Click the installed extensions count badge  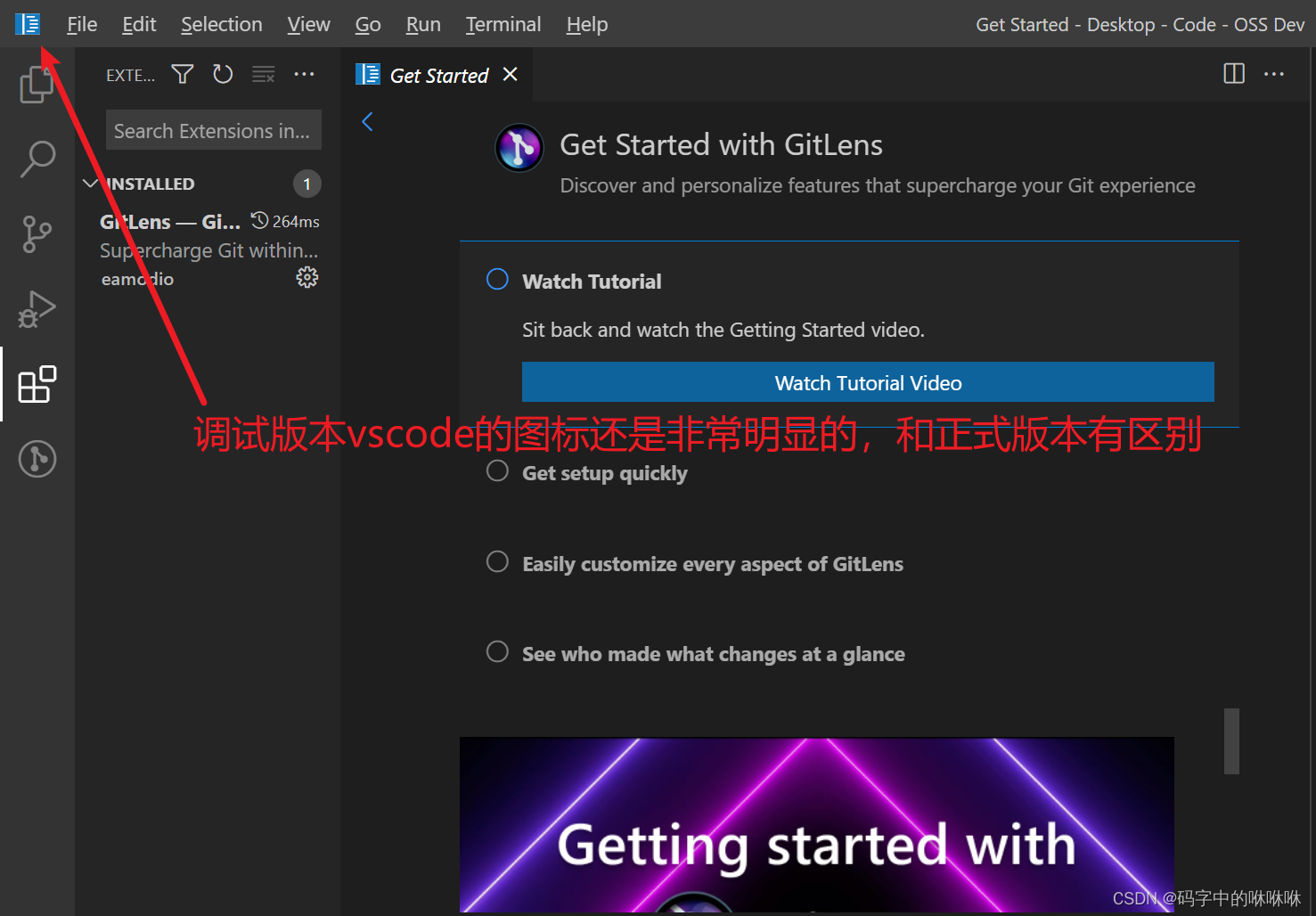(x=307, y=184)
